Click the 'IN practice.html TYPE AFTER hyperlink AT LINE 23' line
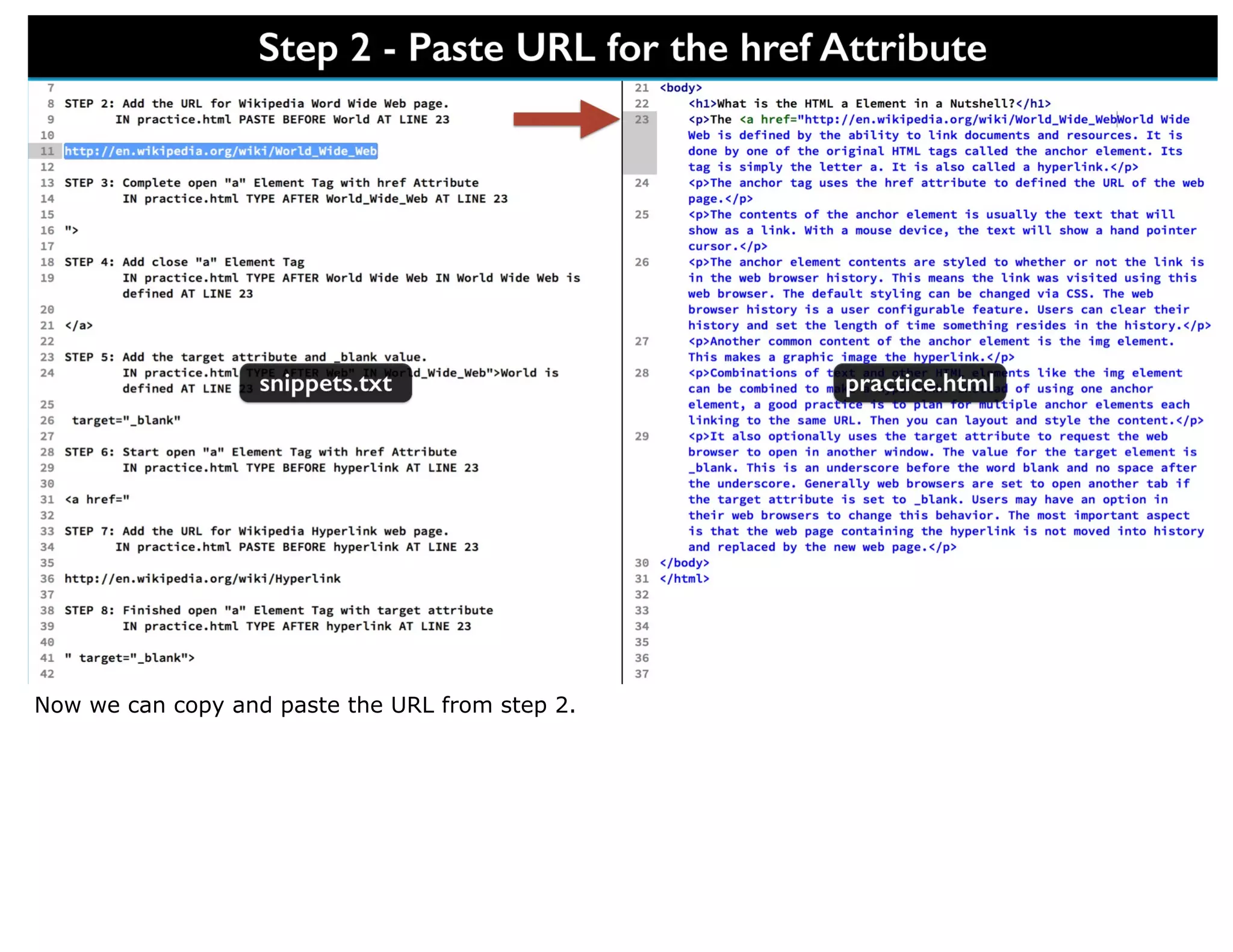Viewport: 1233px width, 952px height. 297,626
